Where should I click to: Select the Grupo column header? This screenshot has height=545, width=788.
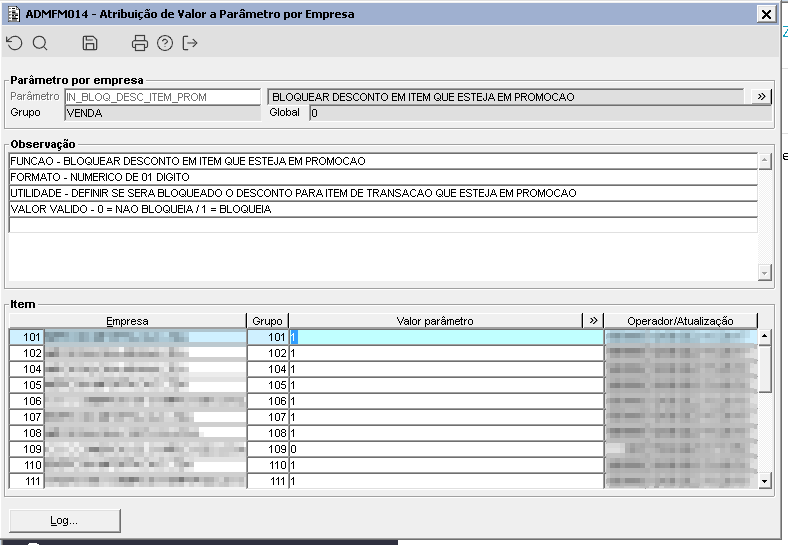point(267,321)
